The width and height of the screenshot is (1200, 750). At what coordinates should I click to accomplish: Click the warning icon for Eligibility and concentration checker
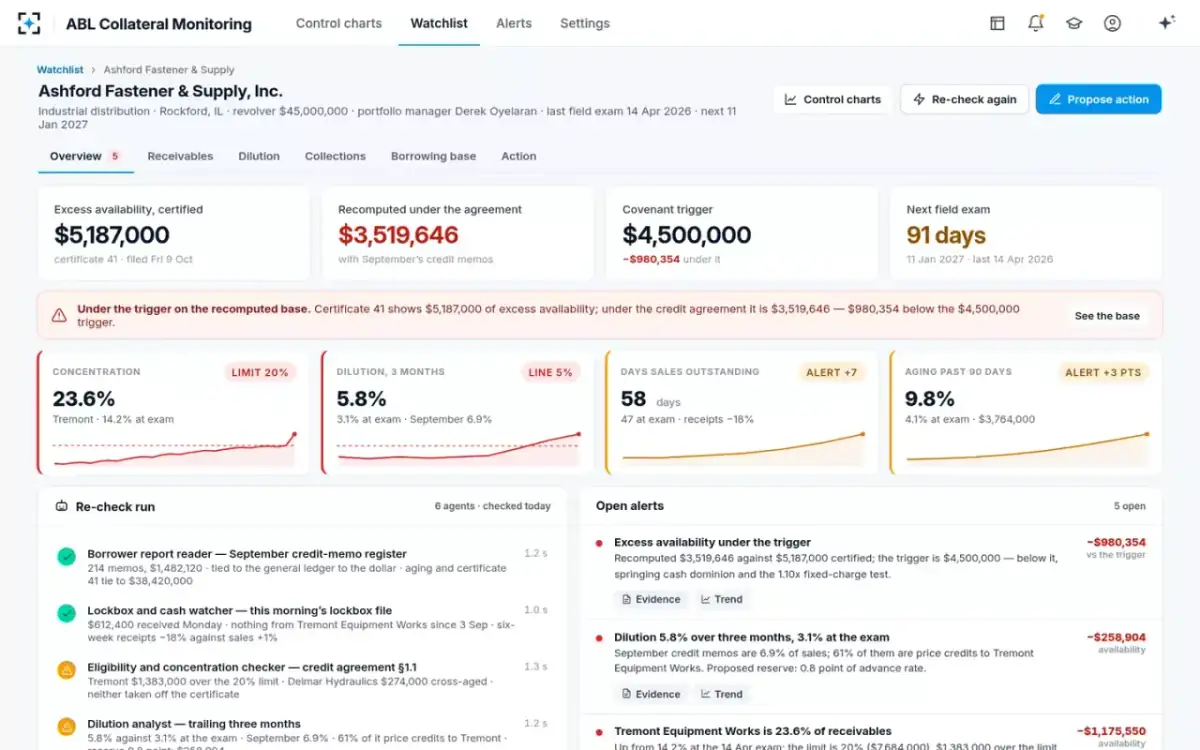(66, 670)
